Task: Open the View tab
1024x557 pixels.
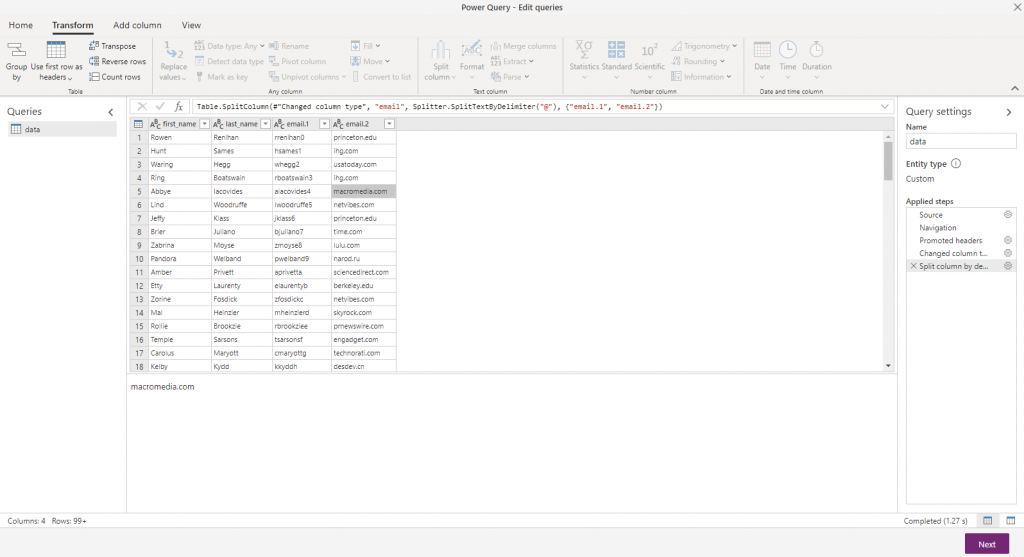Action: click(x=191, y=25)
